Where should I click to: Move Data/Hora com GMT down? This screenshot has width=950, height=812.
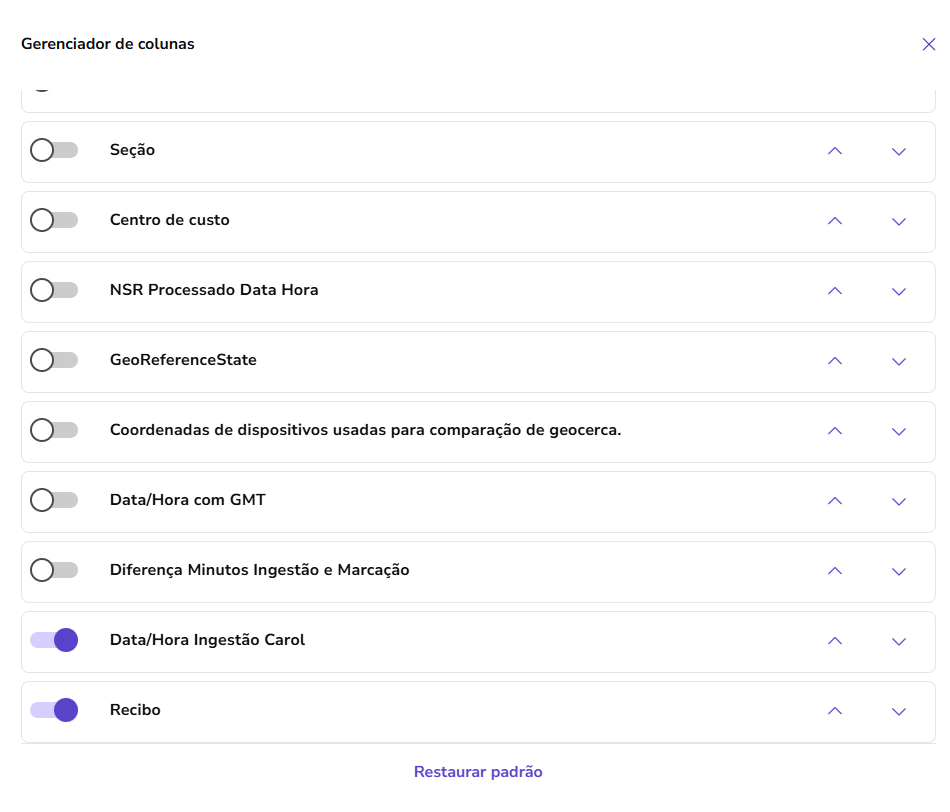(898, 502)
